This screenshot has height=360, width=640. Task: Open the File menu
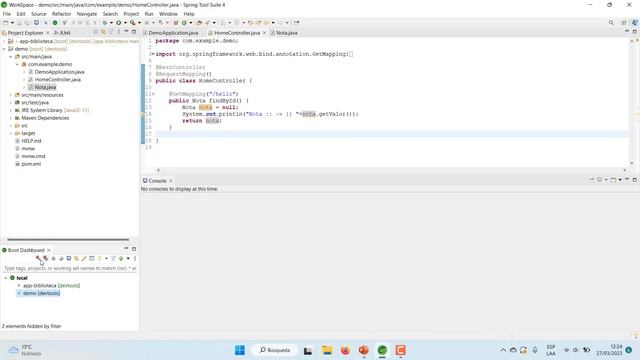(7, 14)
